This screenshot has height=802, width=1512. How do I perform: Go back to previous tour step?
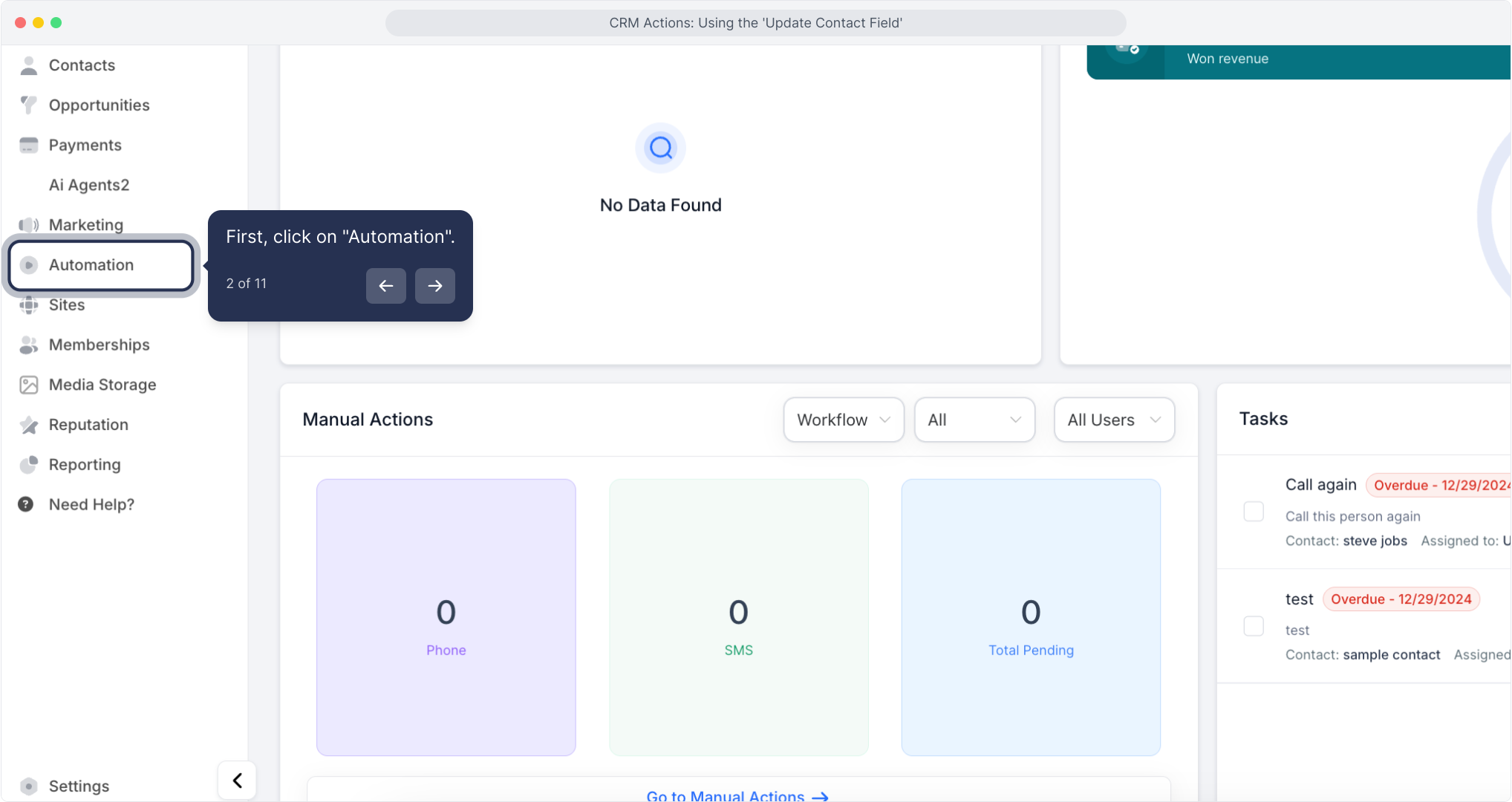[x=386, y=286]
